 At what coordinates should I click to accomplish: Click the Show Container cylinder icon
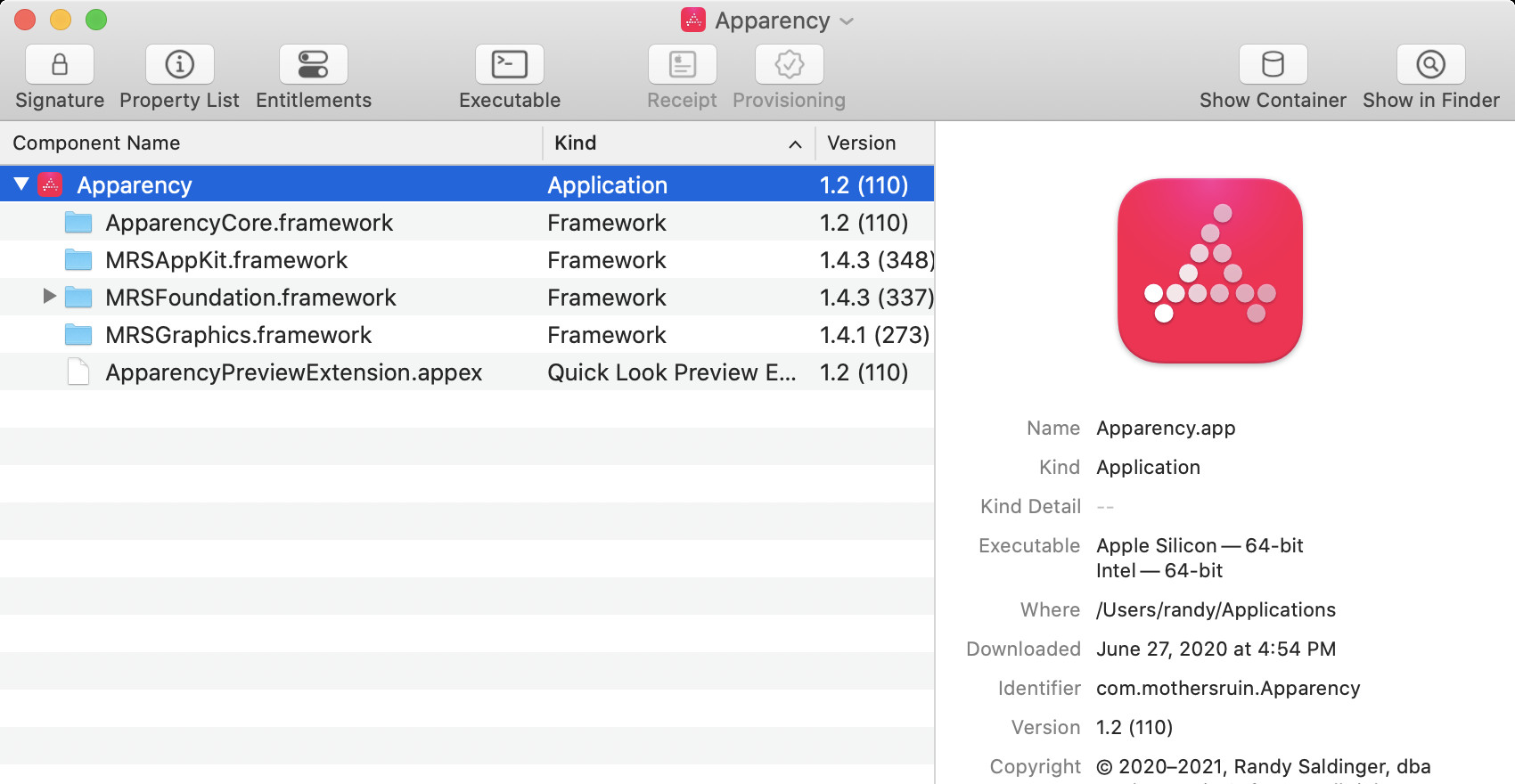(1273, 64)
